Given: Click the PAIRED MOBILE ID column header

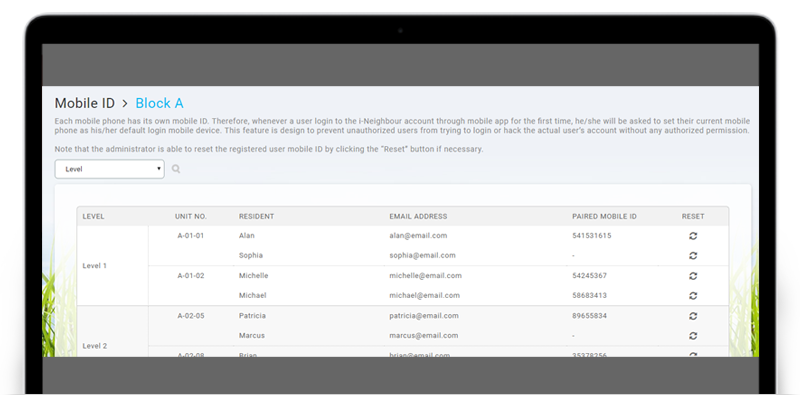Looking at the screenshot, I should (x=605, y=216).
